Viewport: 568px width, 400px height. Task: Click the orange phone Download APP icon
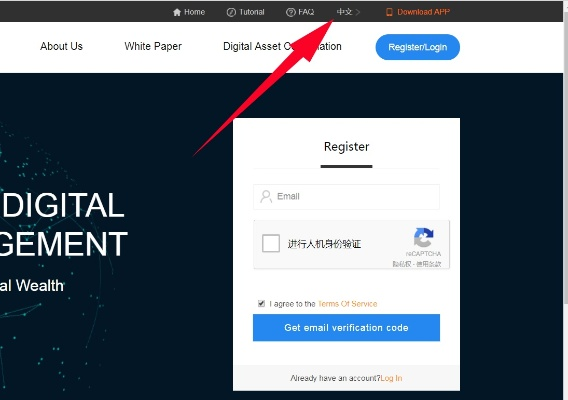click(x=389, y=12)
